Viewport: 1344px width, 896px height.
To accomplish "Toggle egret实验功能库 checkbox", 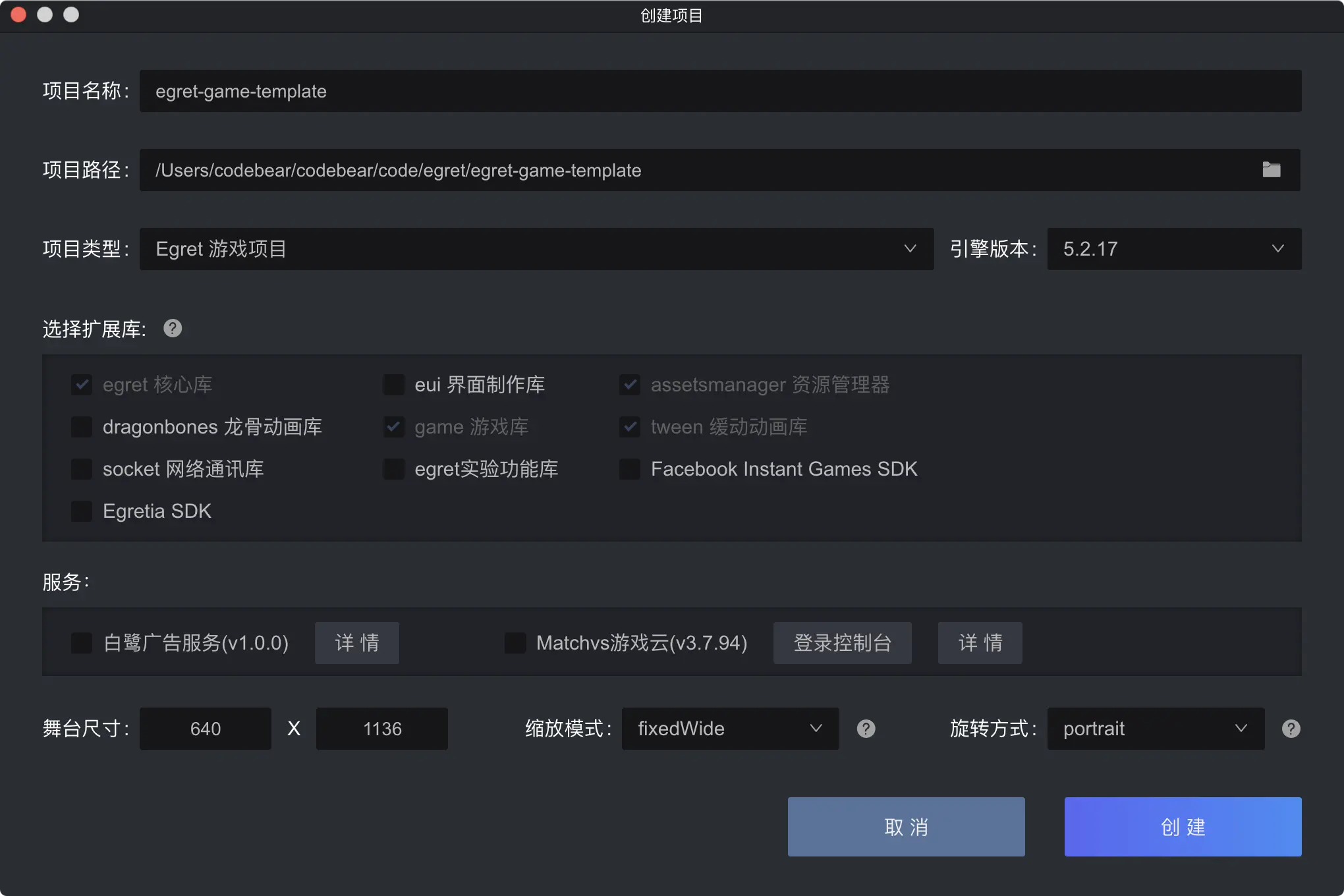I will [x=394, y=469].
